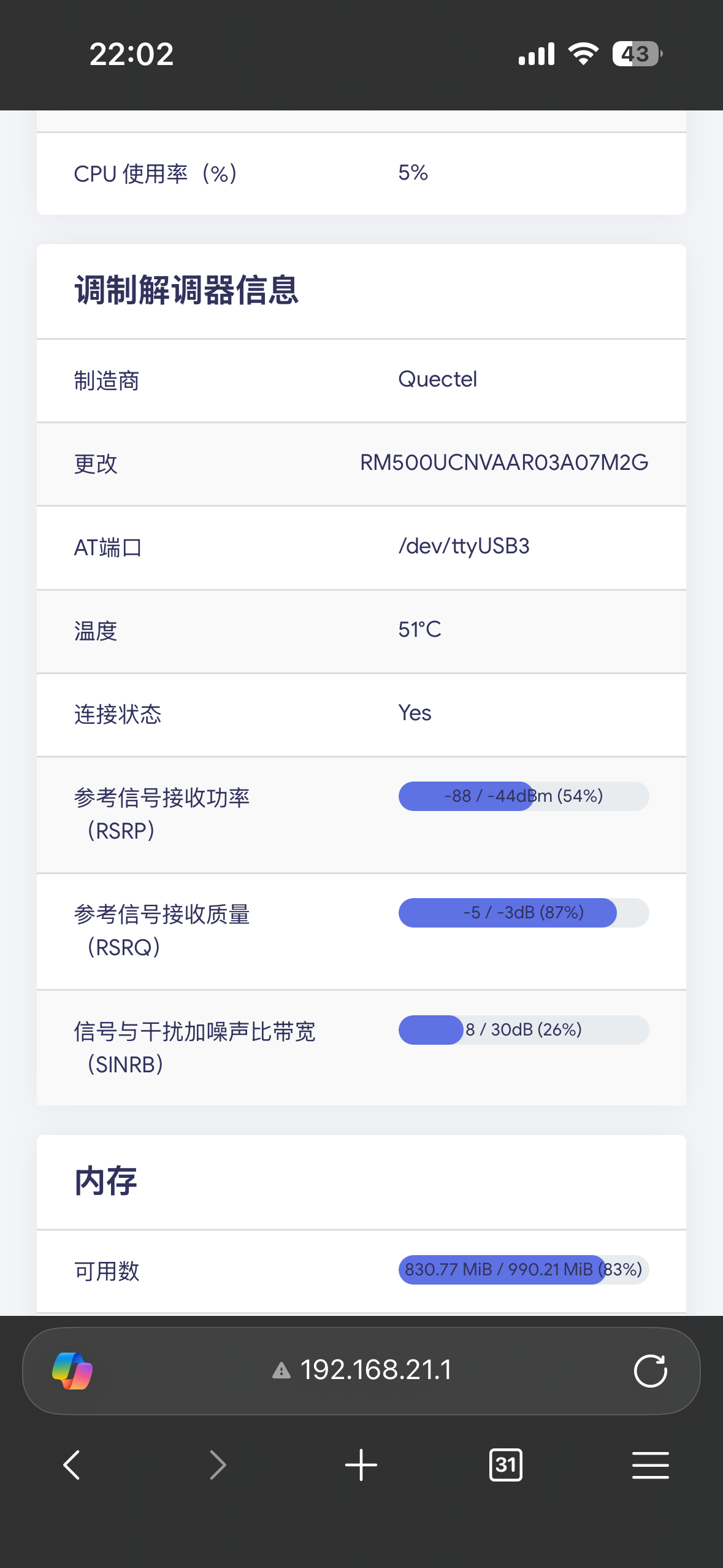Tap the battery indicator showing 43
Image resolution: width=723 pixels, height=1568 pixels.
637,54
